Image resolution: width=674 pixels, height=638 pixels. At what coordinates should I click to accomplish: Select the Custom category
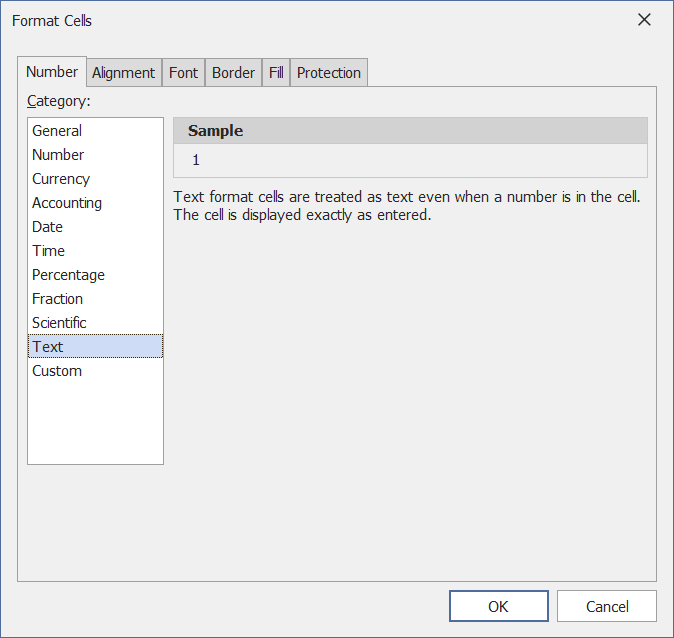click(57, 371)
